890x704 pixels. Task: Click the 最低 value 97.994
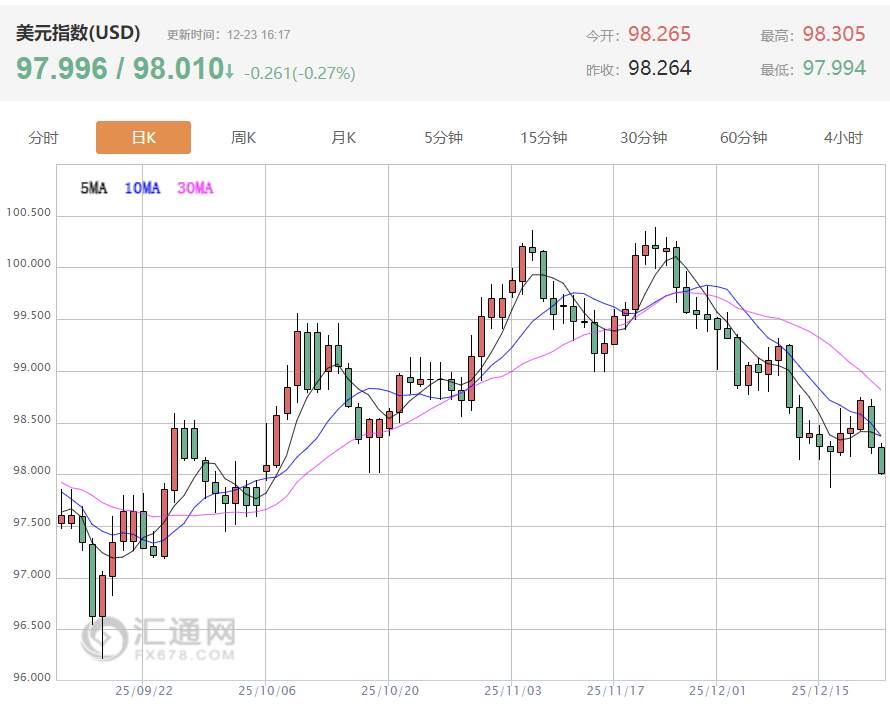(833, 68)
